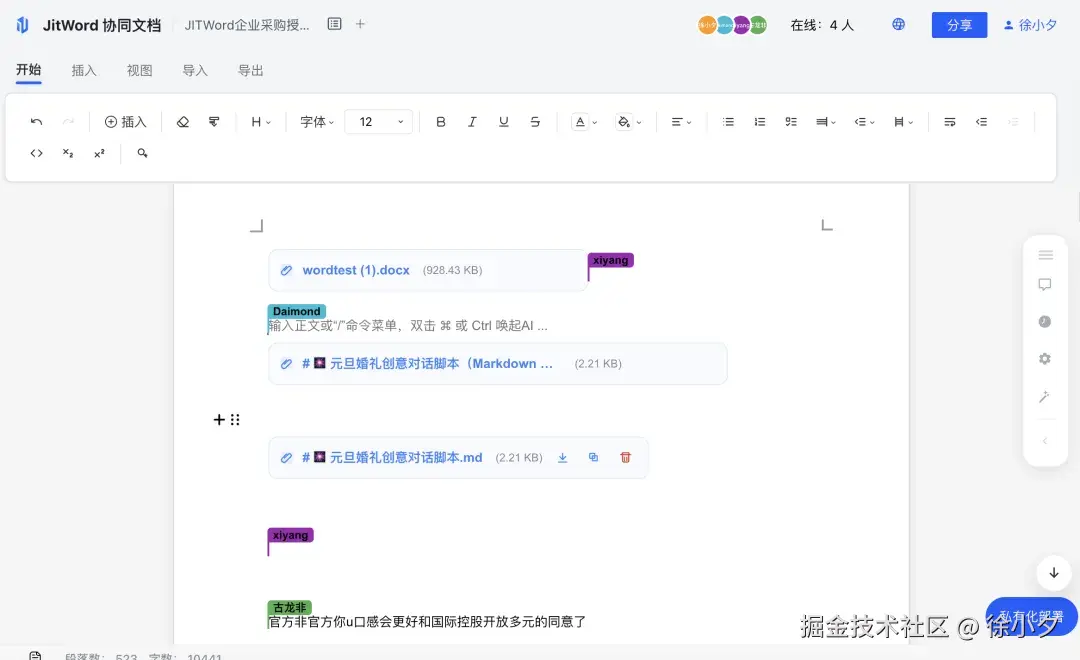
Task: Click the outline list icon in right sidebar
Action: (1045, 254)
